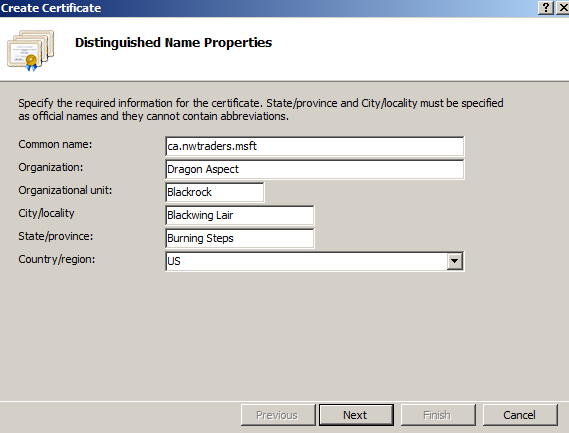Cancel the certificate wizard
The width and height of the screenshot is (569, 433).
click(520, 415)
